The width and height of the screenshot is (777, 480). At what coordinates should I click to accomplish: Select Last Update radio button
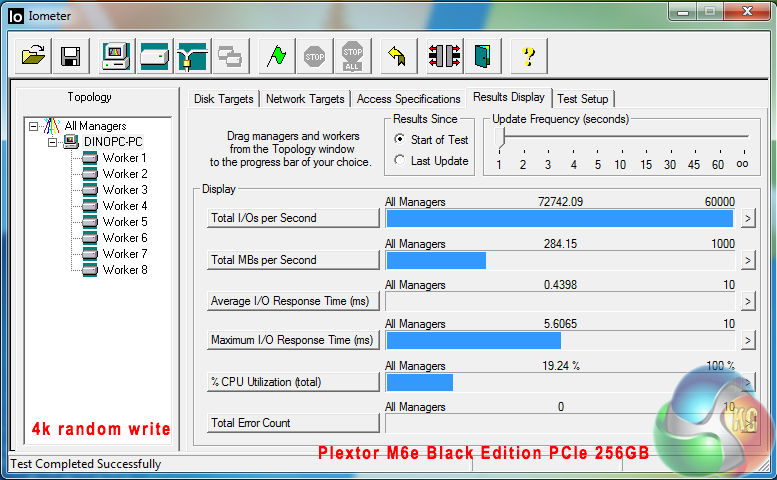click(399, 160)
